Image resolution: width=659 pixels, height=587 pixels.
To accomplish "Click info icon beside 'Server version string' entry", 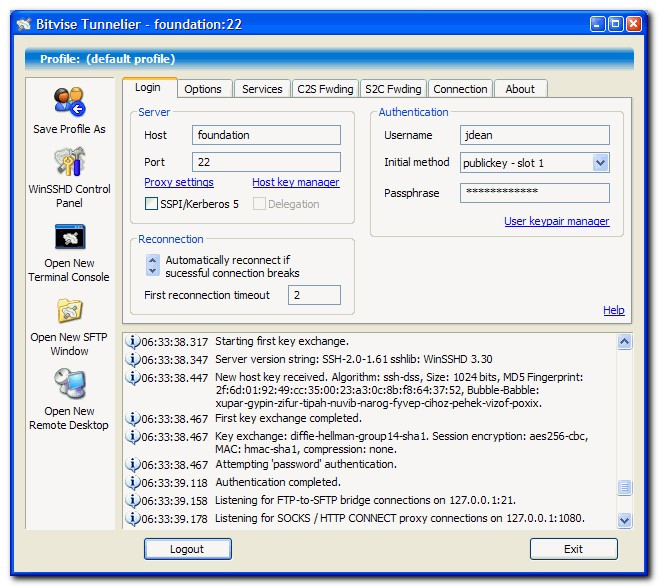I will pyautogui.click(x=133, y=360).
